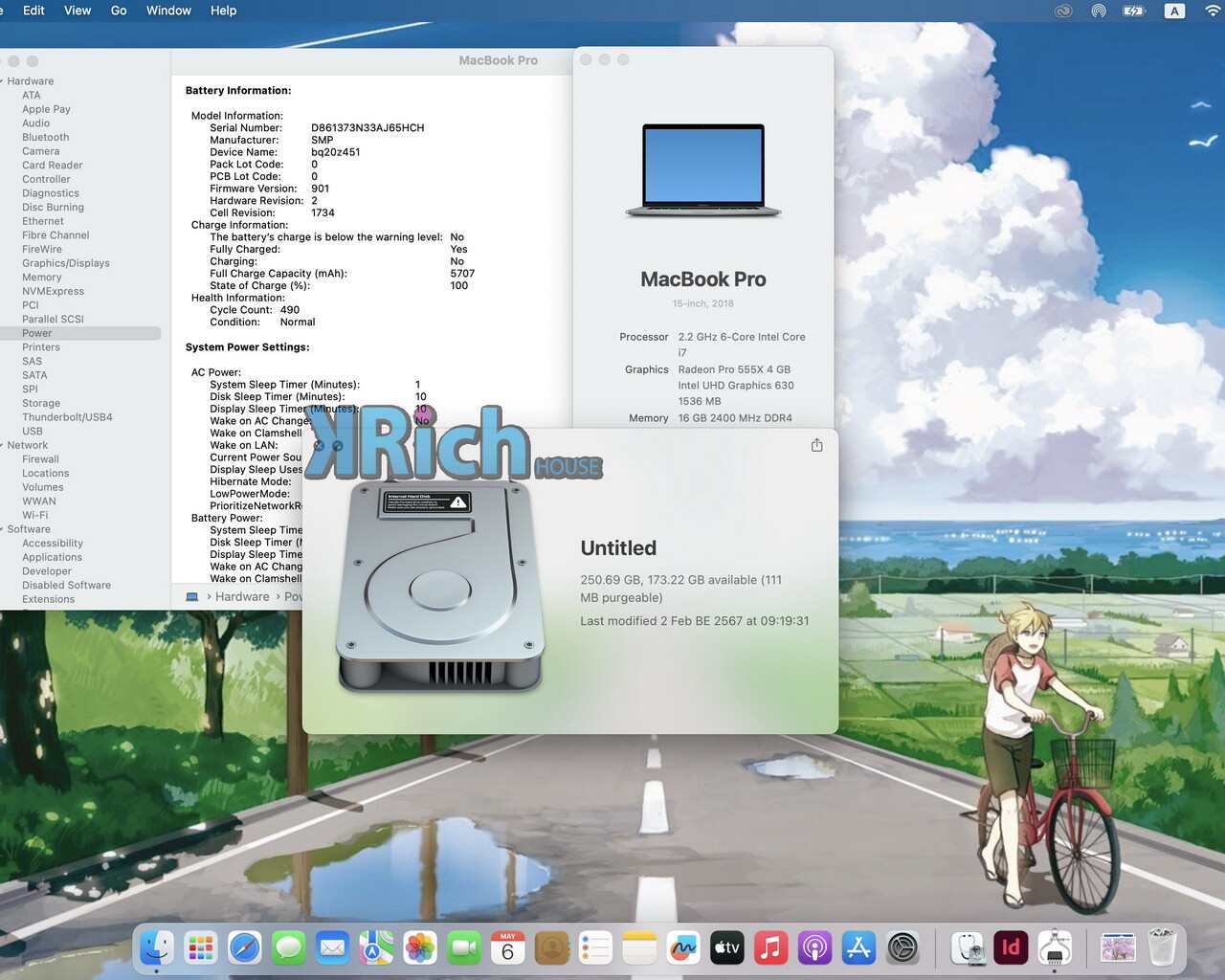This screenshot has height=980, width=1225.
Task: Click serial number D861373N33AJ65HCH
Action: tap(367, 128)
